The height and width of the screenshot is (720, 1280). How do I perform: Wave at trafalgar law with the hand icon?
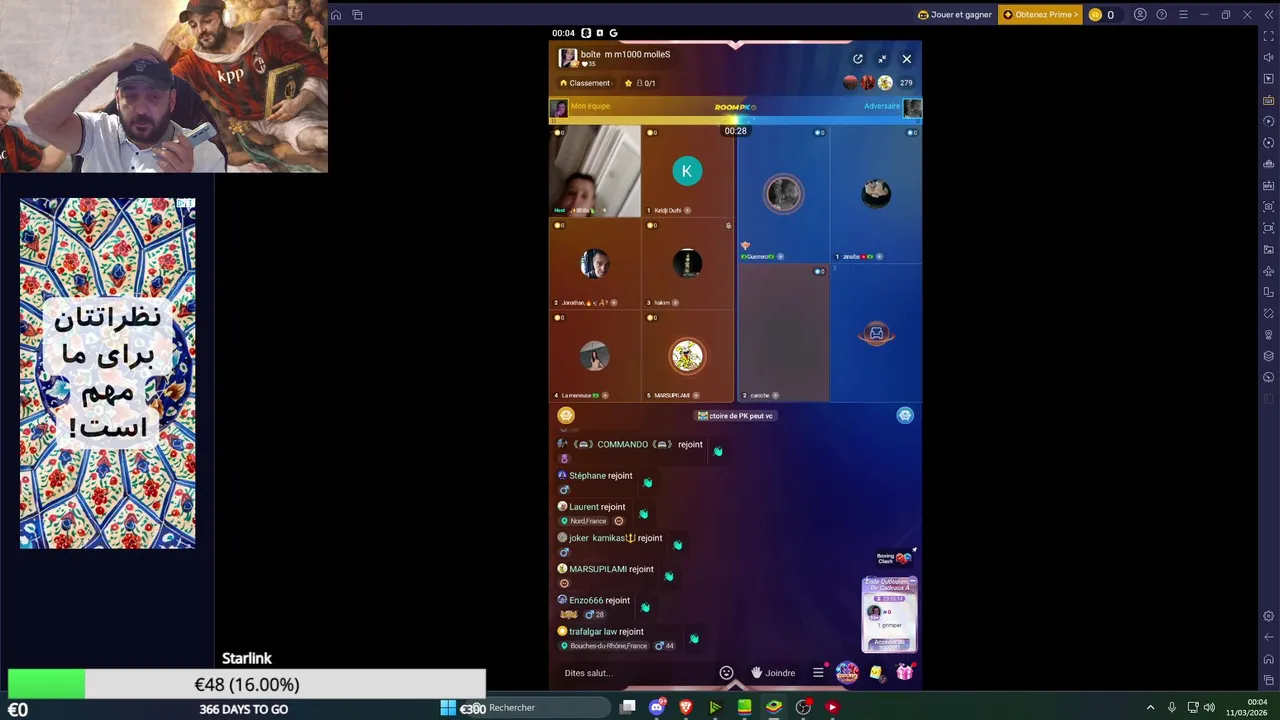tap(694, 638)
